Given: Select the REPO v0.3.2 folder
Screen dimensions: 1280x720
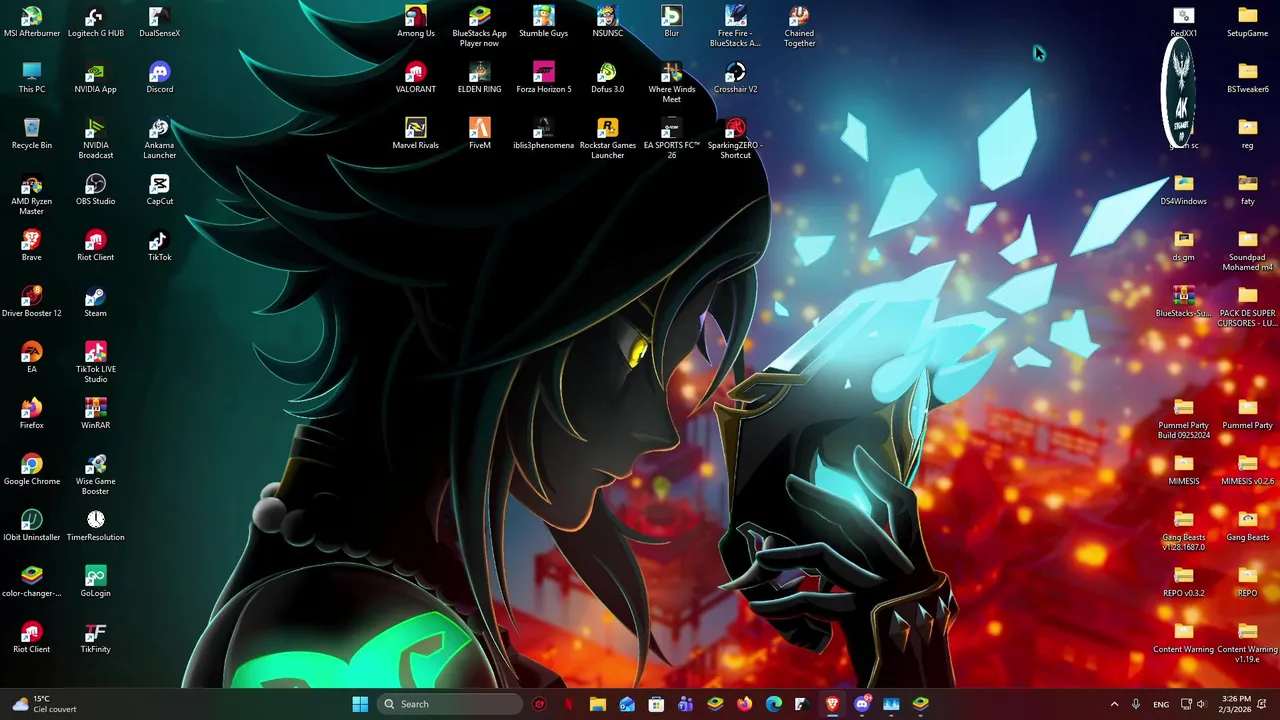Looking at the screenshot, I should pos(1184,582).
